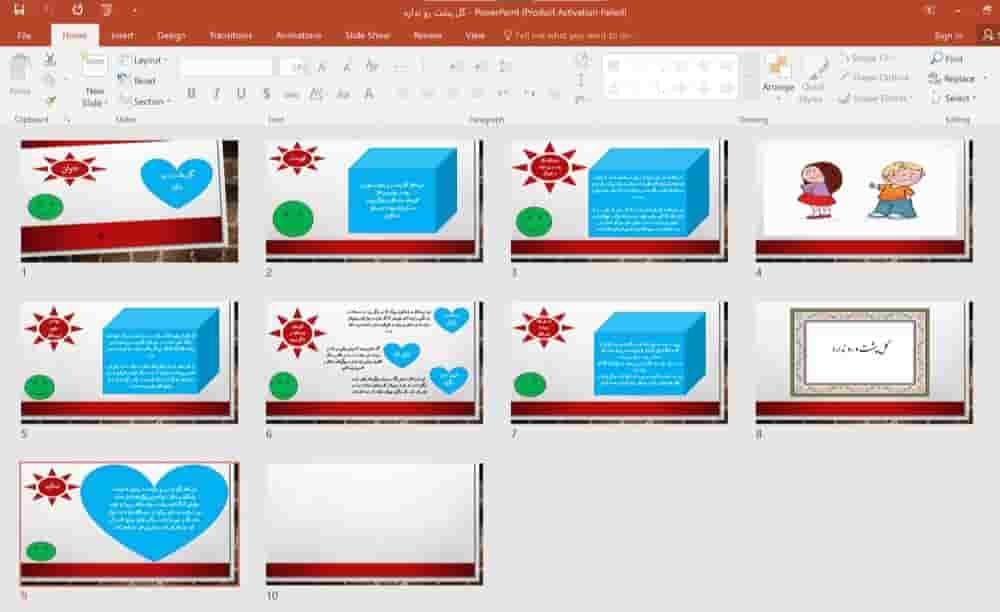Screen dimensions: 1000x612
Task: Open the Clipboard pane launcher
Action: 67,119
